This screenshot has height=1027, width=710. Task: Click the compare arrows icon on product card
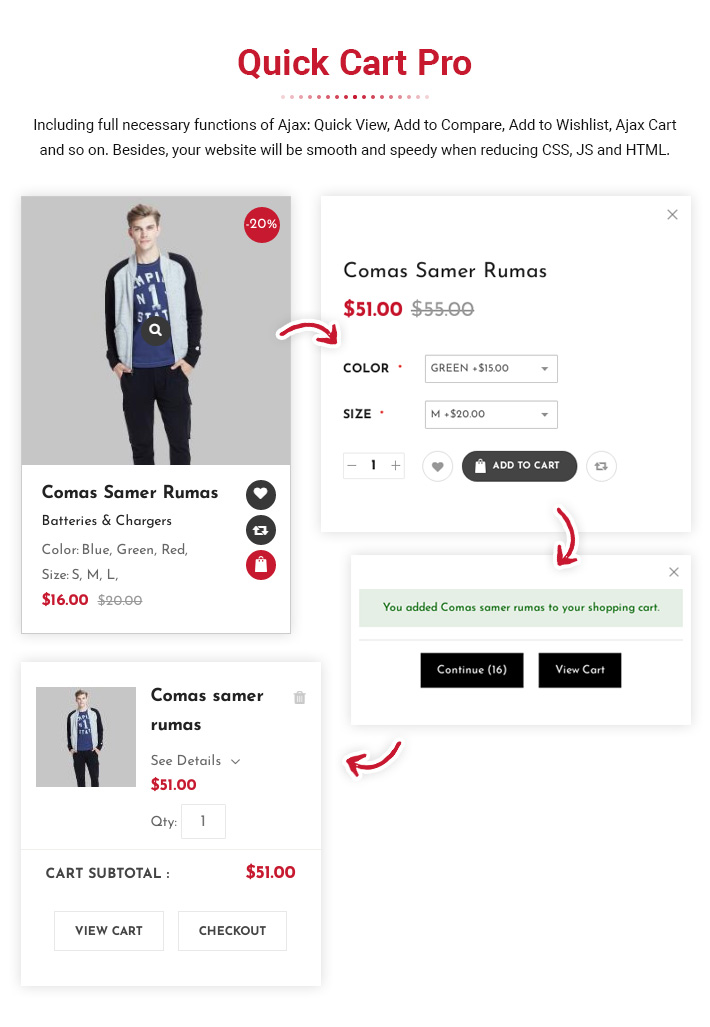(261, 530)
